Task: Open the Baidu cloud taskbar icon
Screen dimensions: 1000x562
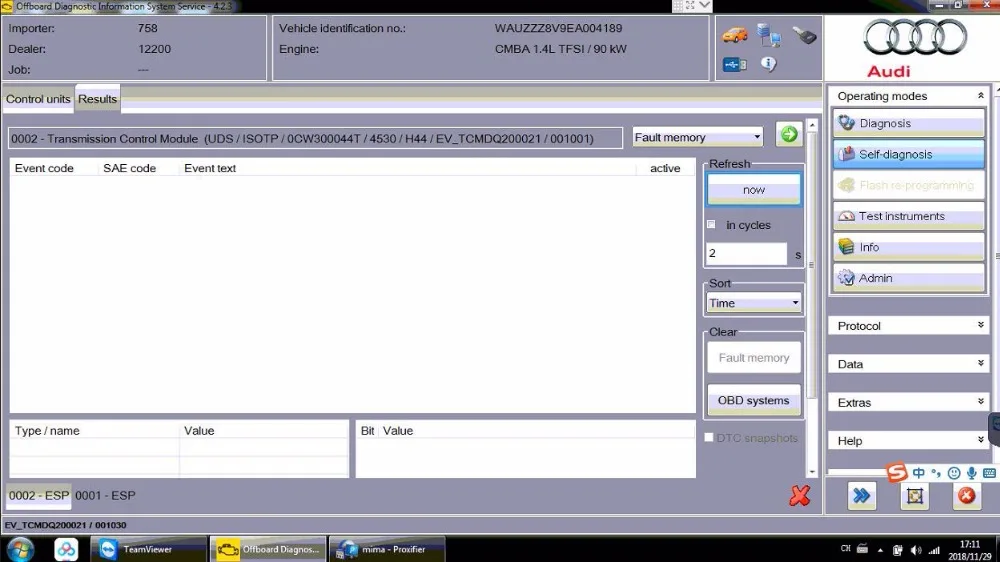Action: [66, 549]
